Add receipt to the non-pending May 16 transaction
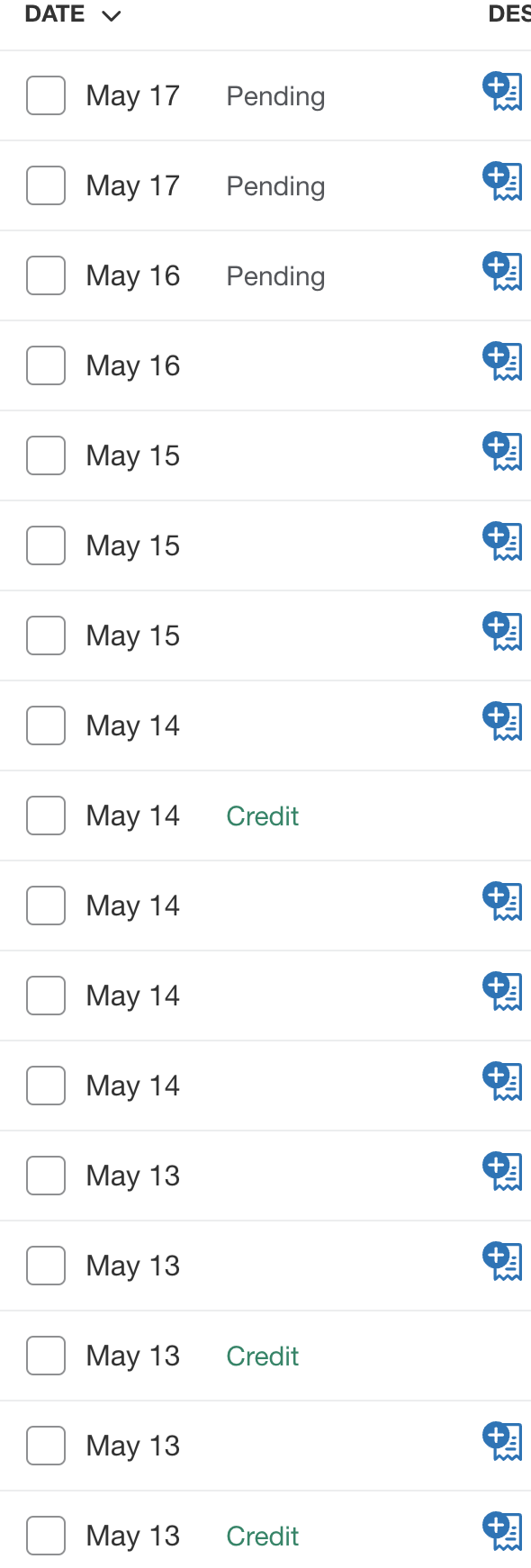The width and height of the screenshot is (531, 1568). [x=502, y=361]
